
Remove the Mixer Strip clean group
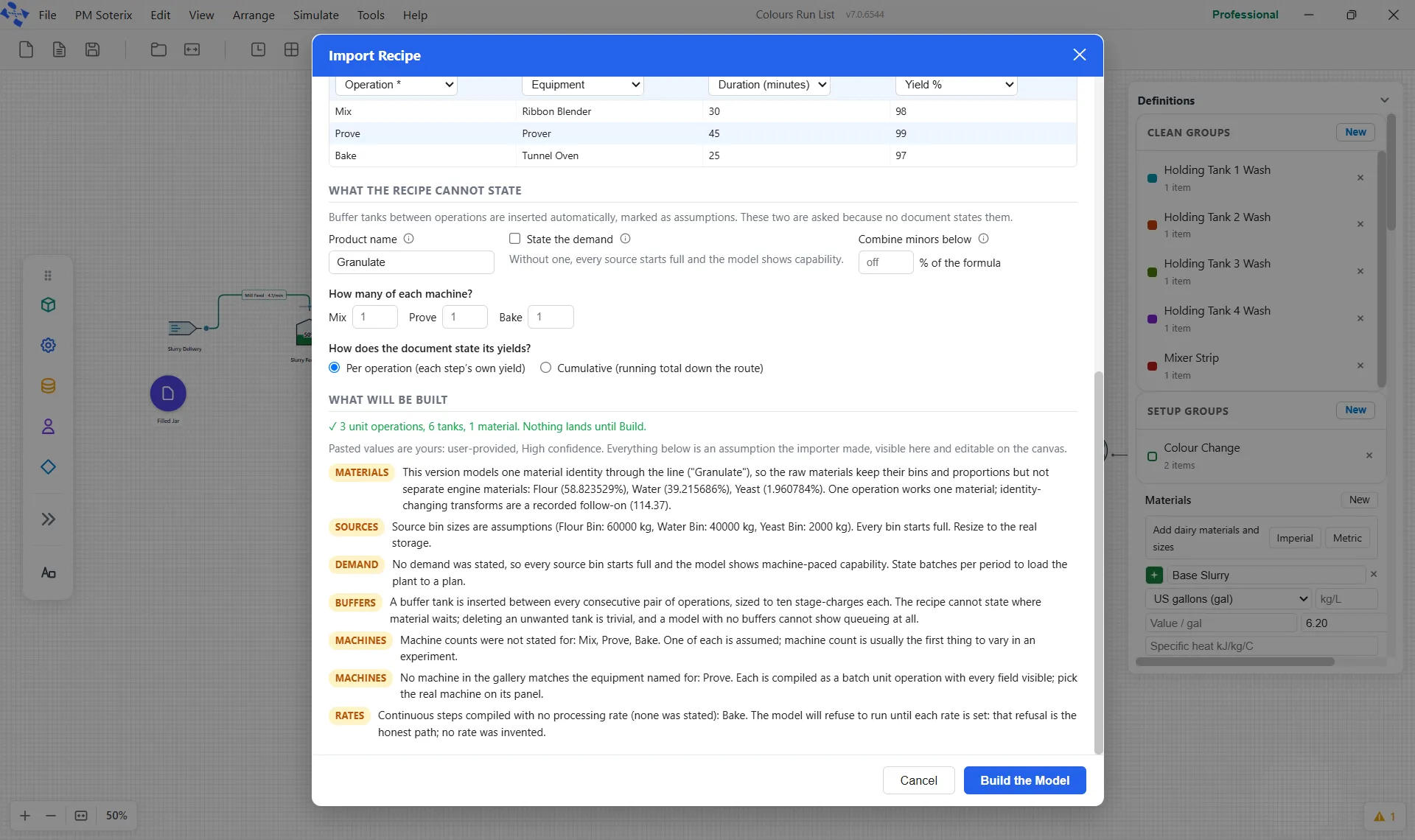pos(1360,365)
